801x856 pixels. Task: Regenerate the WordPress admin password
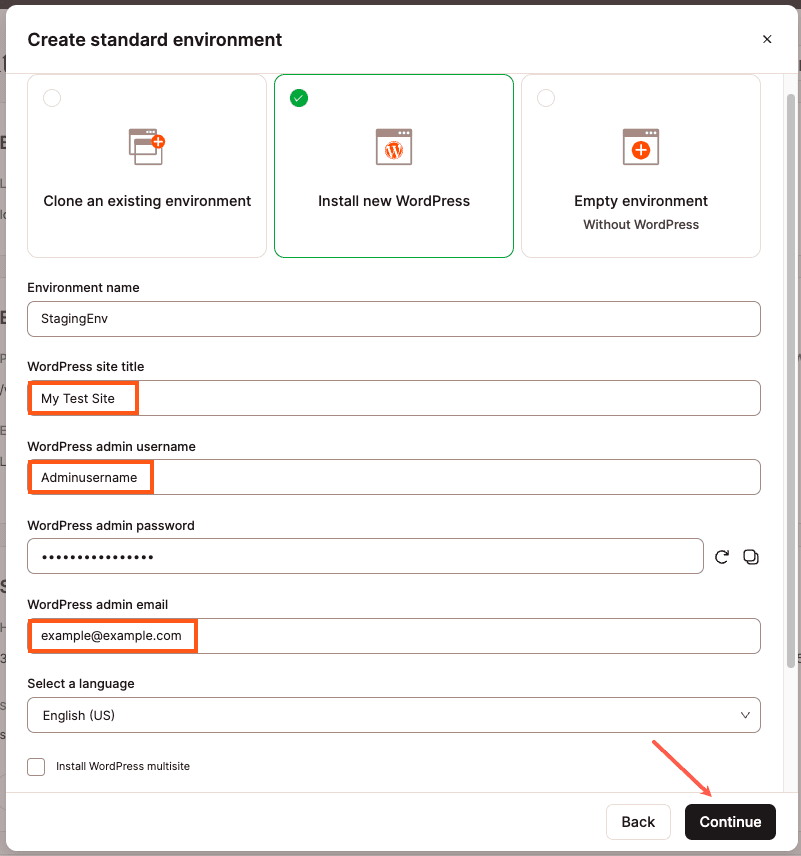pyautogui.click(x=721, y=556)
